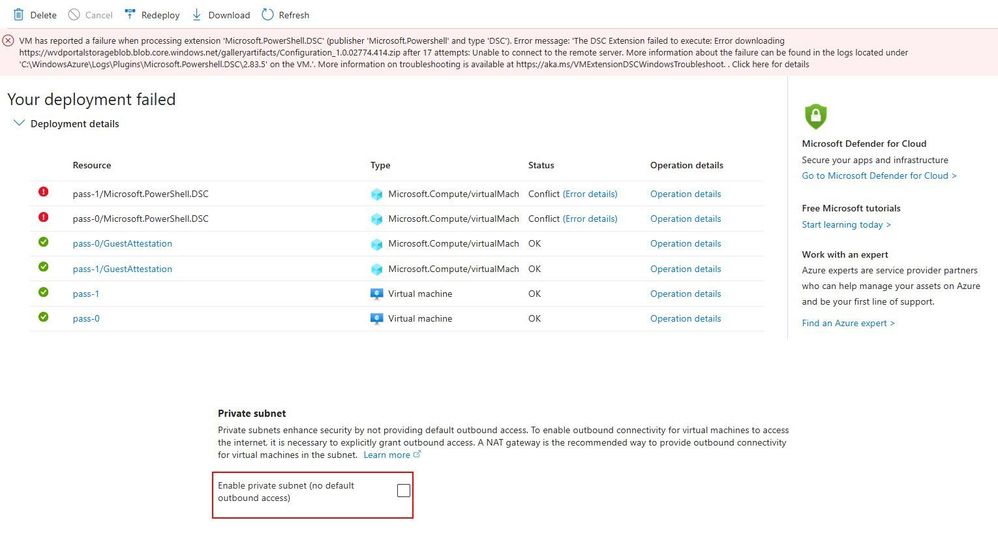998x533 pixels.
Task: Click compute cube icon in pass-1/Microsoft.PowerShell.DSC row
Action: tap(377, 194)
